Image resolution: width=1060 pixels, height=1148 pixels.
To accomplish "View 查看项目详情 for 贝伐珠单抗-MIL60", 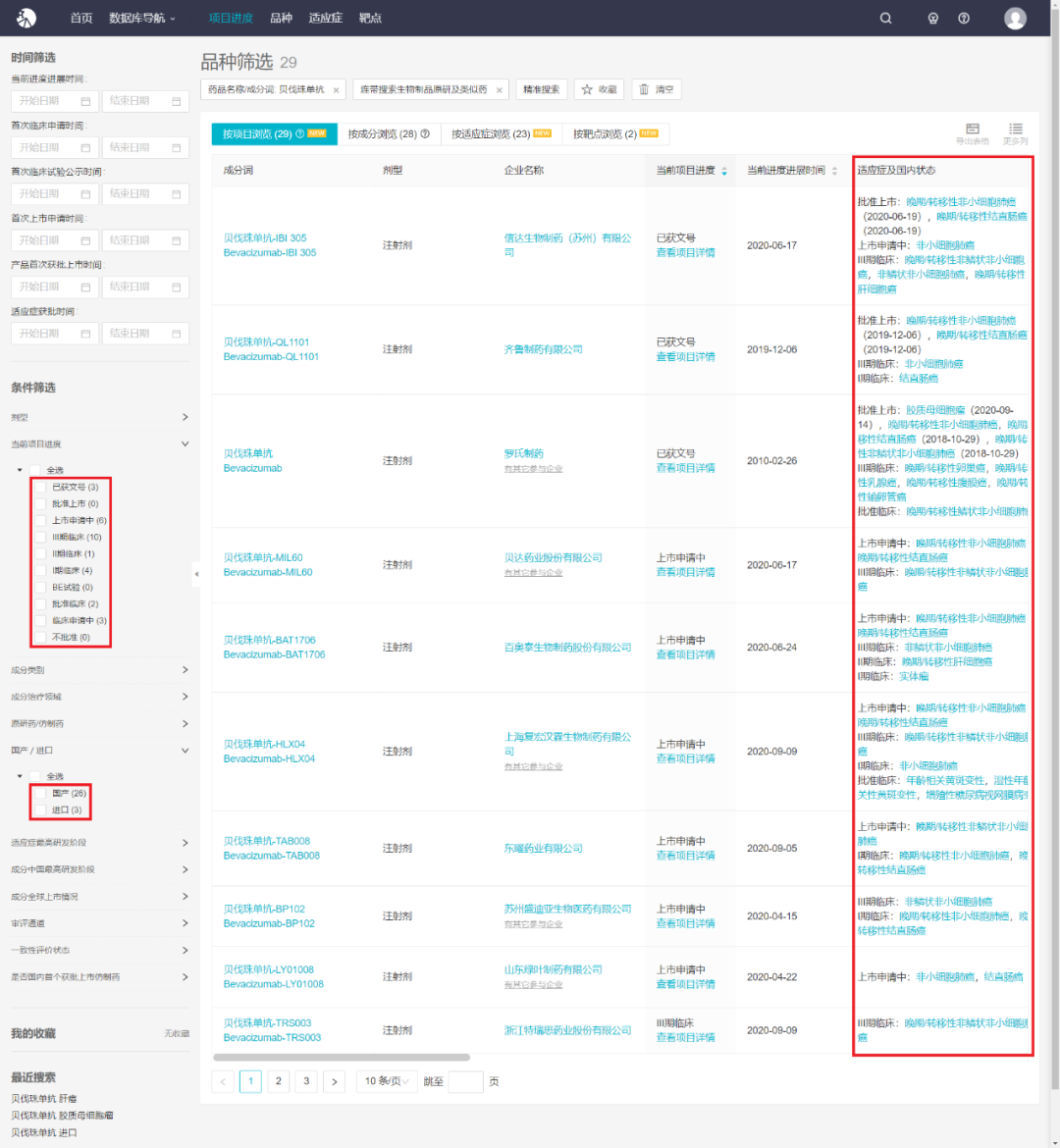I will (x=685, y=573).
